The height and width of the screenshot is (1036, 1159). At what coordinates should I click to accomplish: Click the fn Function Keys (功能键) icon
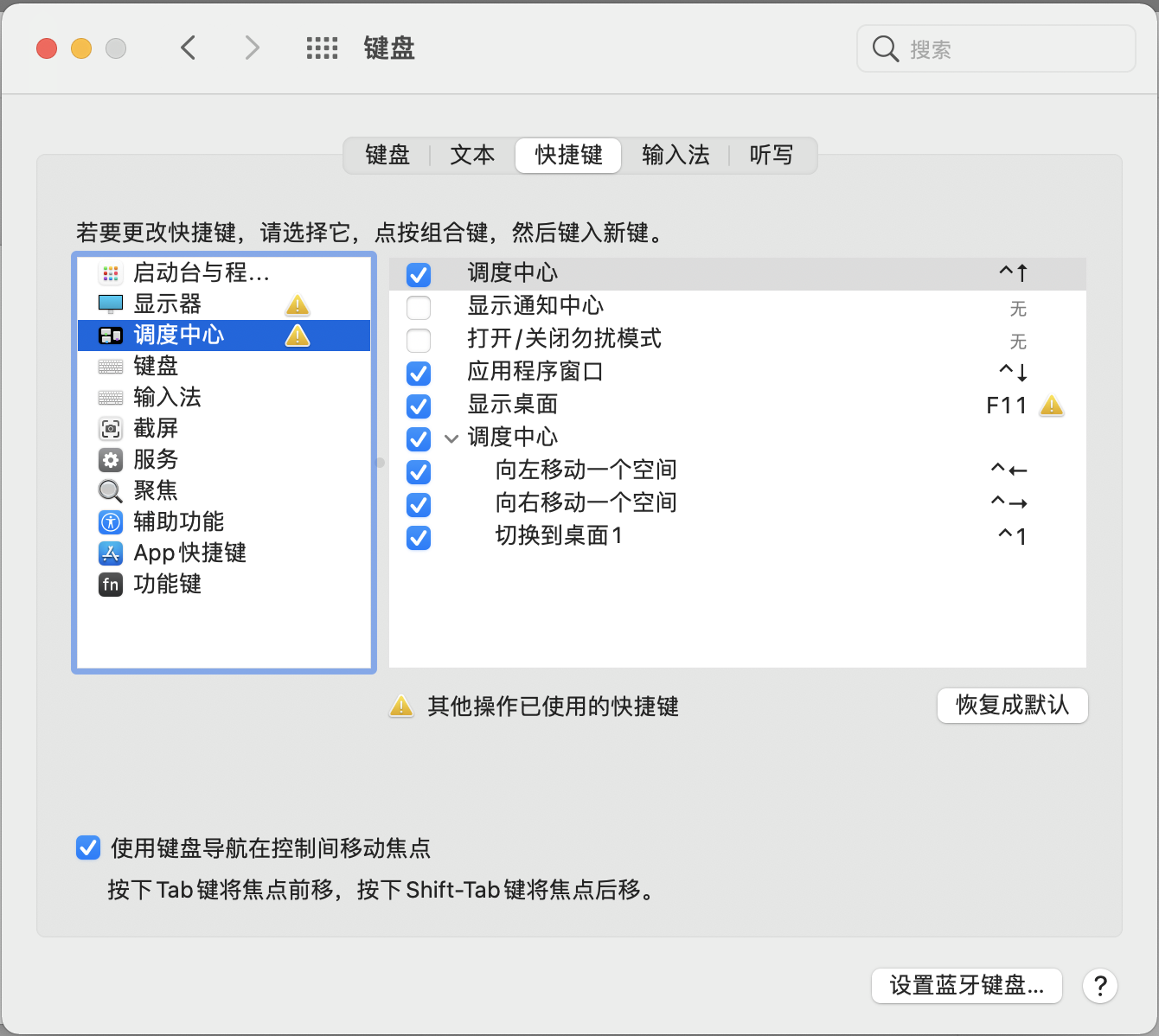click(111, 585)
